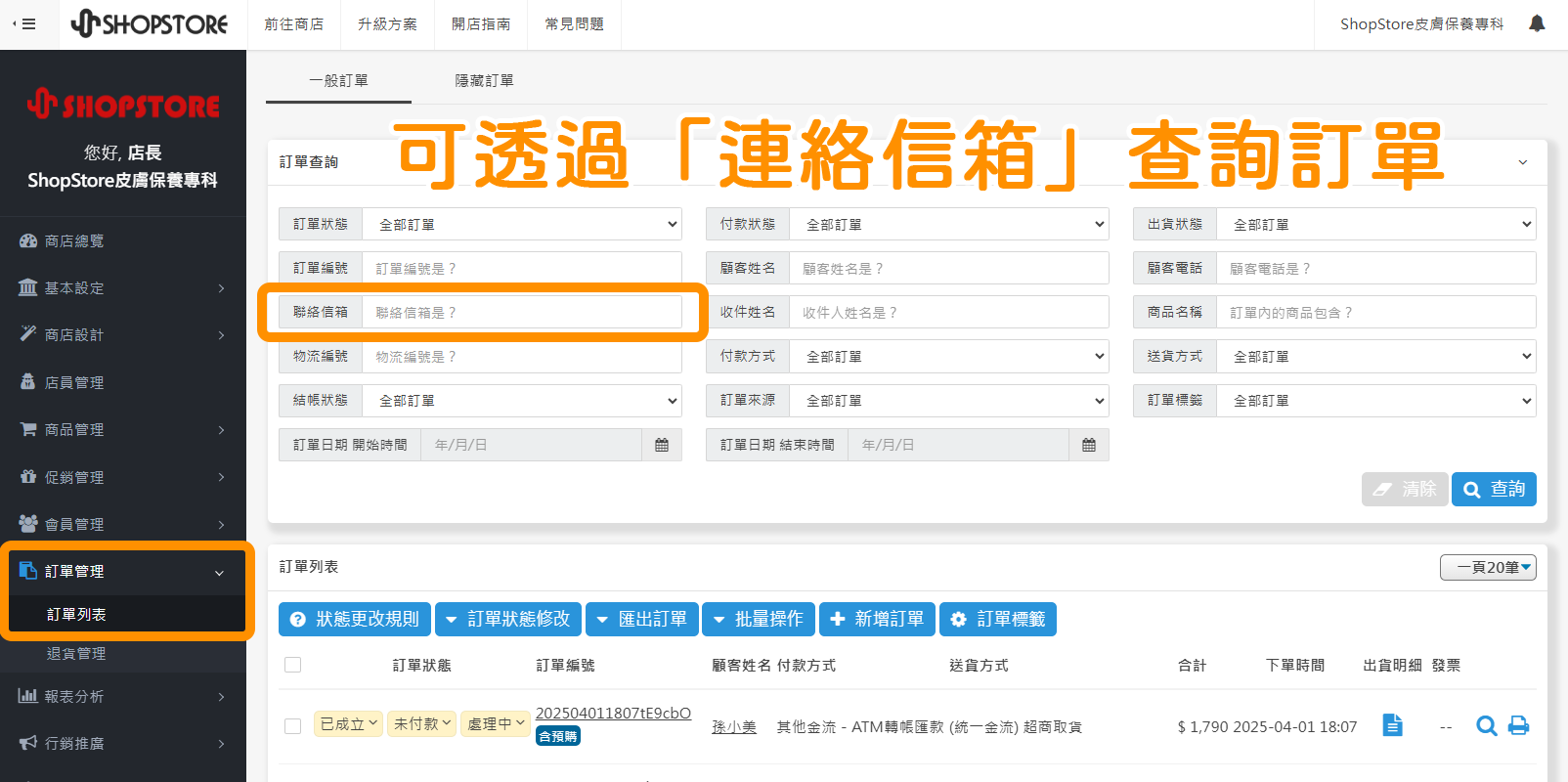Viewport: 1568px width, 782px height.
Task: Click the SHOPSTORE logo in top bar
Action: pos(150,23)
